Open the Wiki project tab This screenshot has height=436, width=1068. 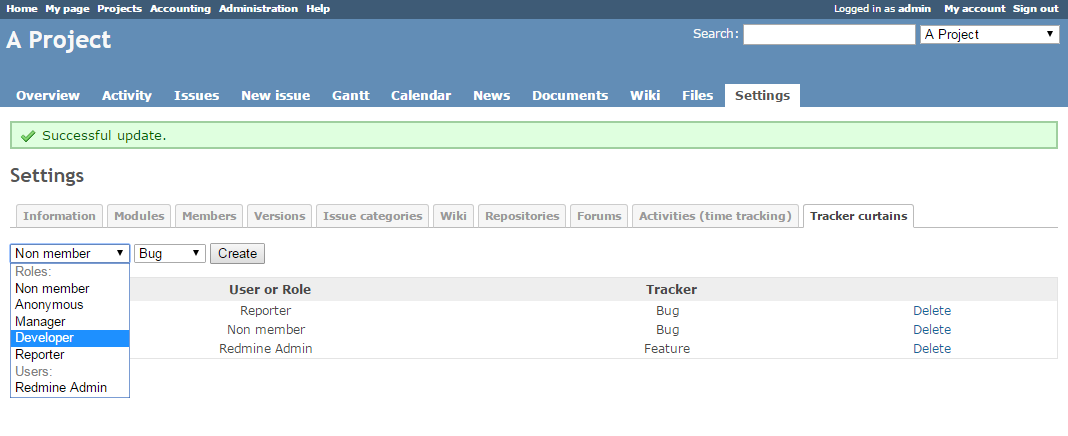click(644, 96)
